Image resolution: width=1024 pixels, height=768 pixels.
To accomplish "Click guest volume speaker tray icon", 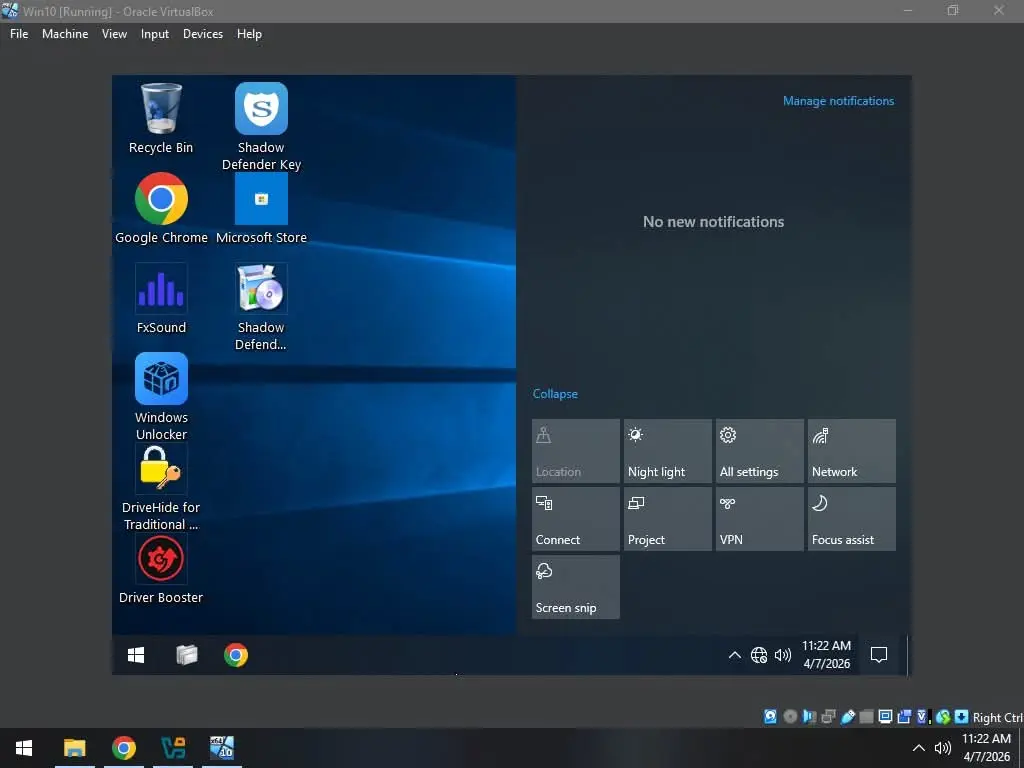I will pos(782,655).
